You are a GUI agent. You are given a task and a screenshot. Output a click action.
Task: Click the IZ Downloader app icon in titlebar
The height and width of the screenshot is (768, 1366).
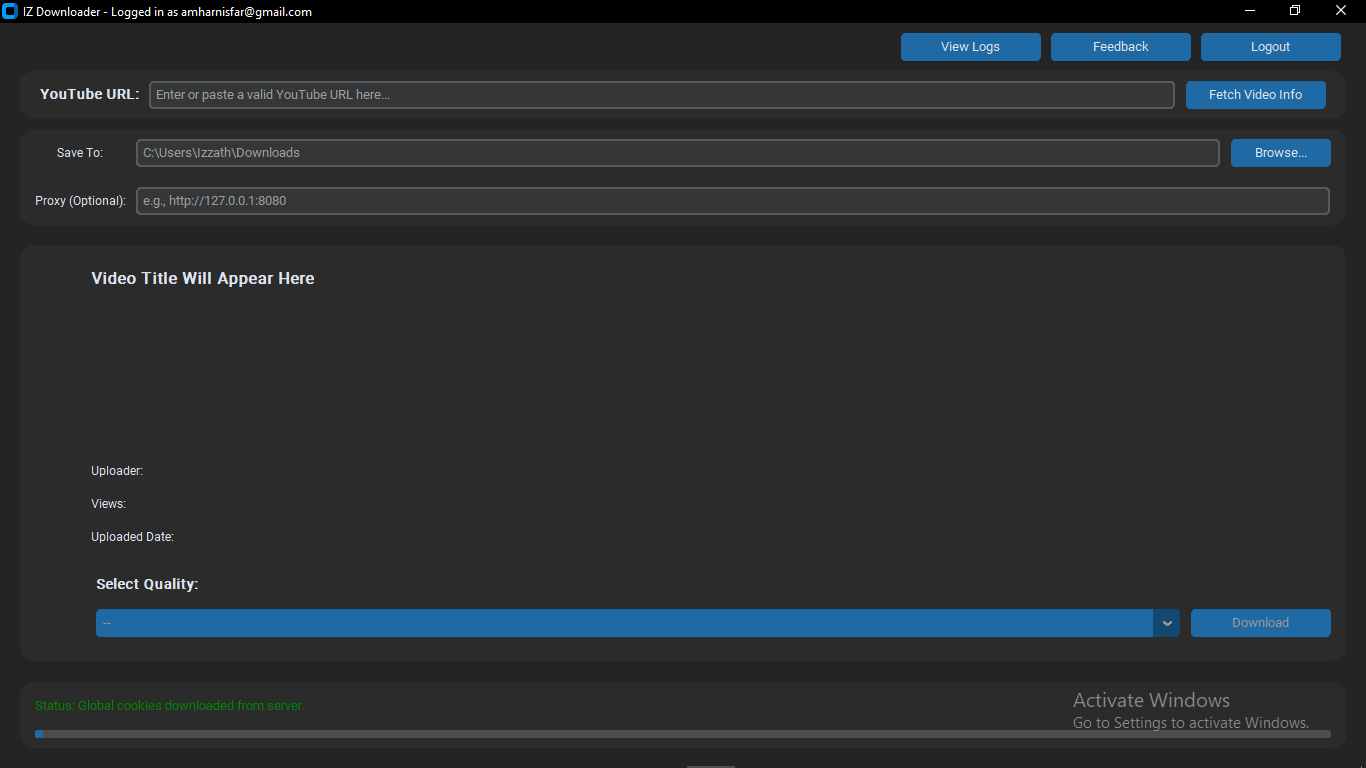point(10,11)
